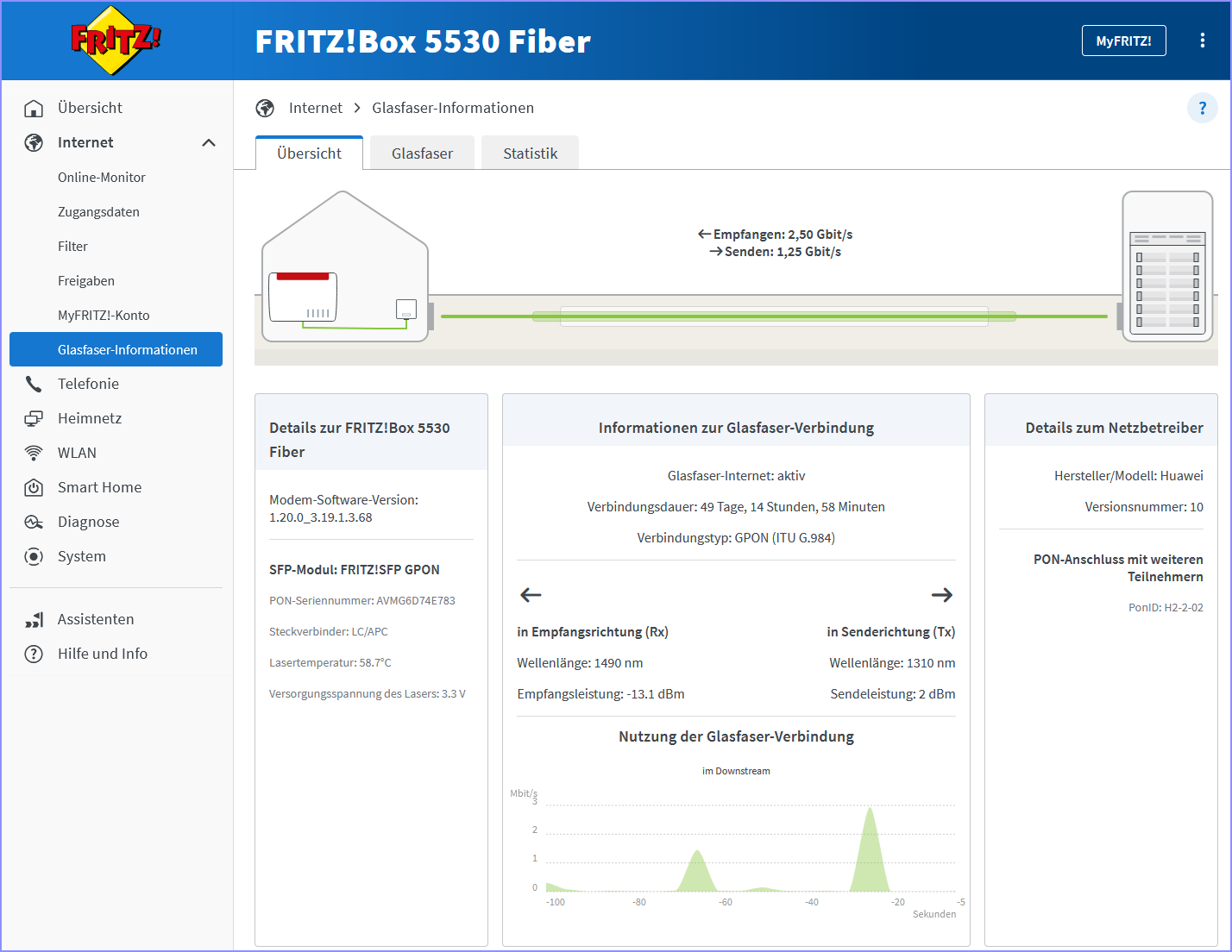Switch to the Statistik tab
The width and height of the screenshot is (1232, 952).
pyautogui.click(x=530, y=153)
